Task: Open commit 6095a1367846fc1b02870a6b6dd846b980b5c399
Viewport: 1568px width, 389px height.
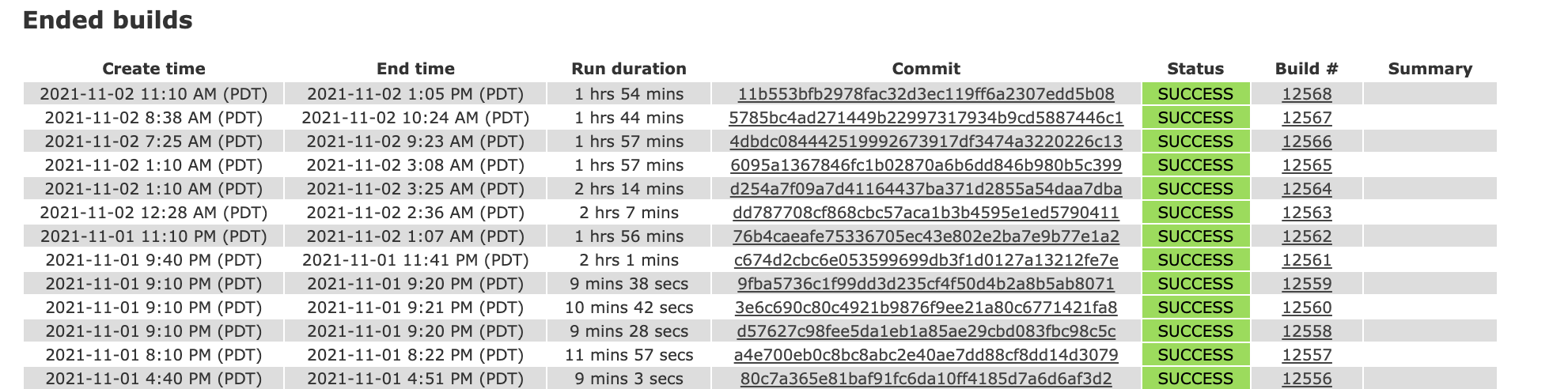Action: click(926, 165)
